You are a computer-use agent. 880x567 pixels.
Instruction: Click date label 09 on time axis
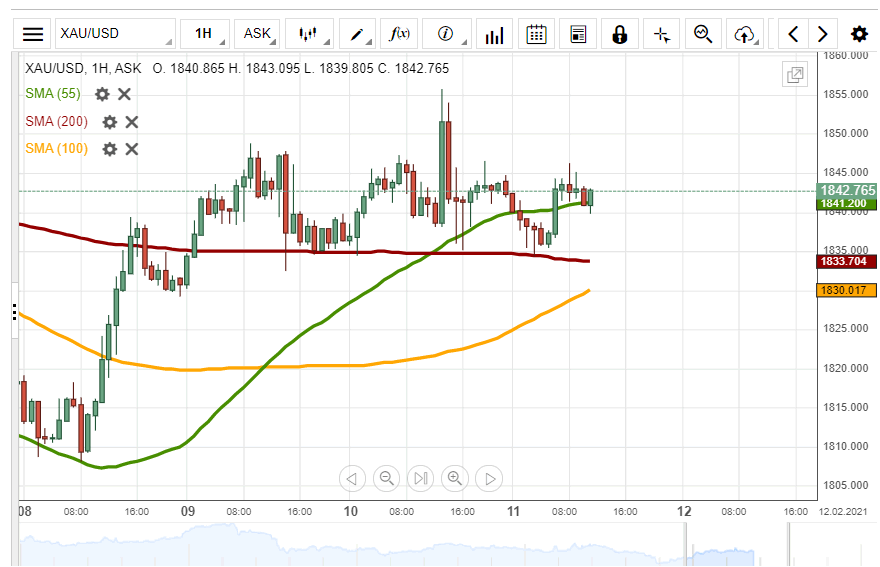click(x=188, y=511)
